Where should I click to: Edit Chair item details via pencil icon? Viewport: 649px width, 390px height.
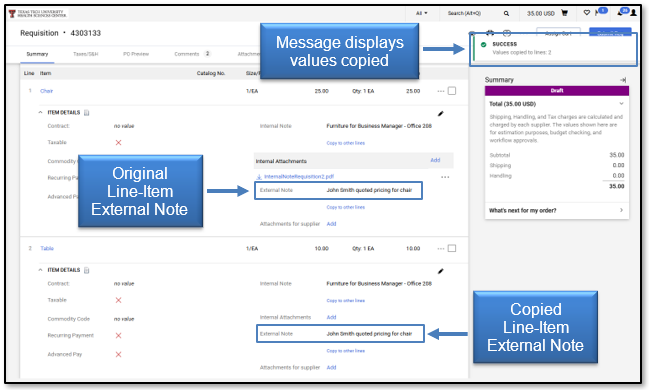(441, 113)
